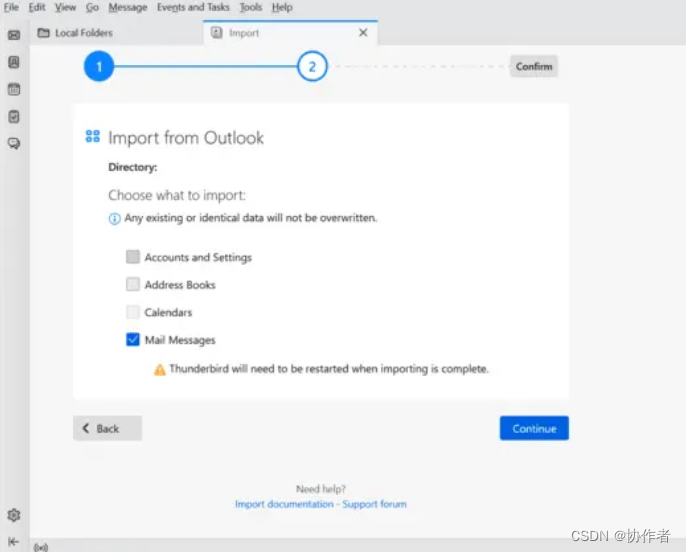Open the View menu
686x552 pixels.
tap(65, 7)
